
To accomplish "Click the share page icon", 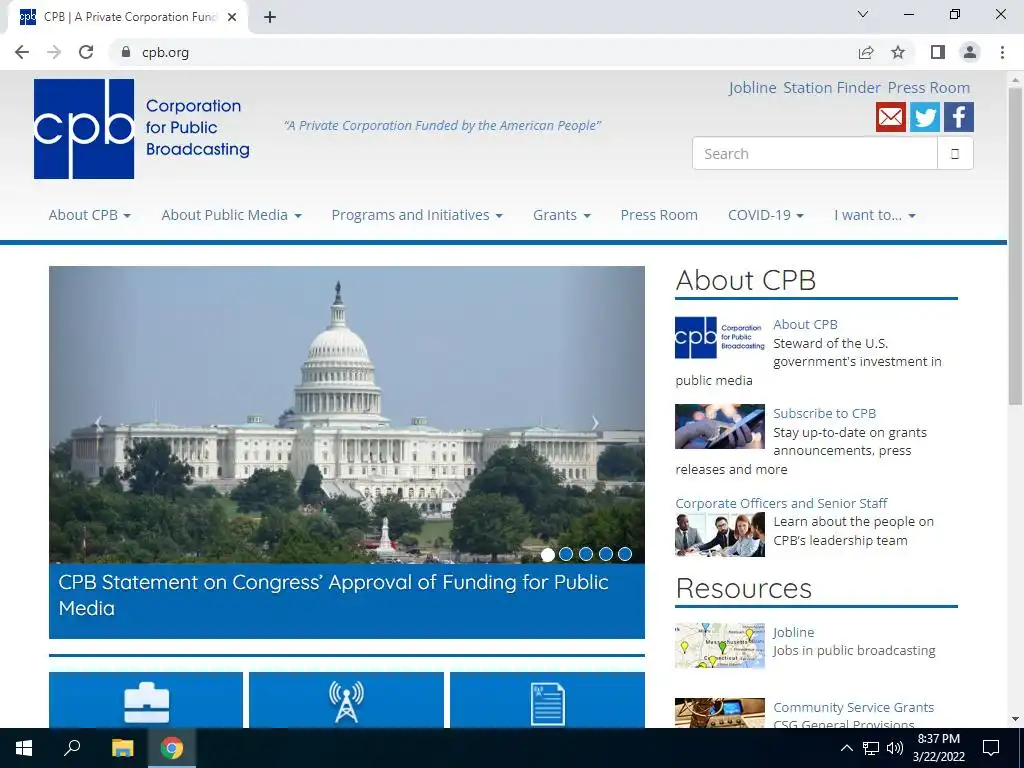I will pos(866,52).
